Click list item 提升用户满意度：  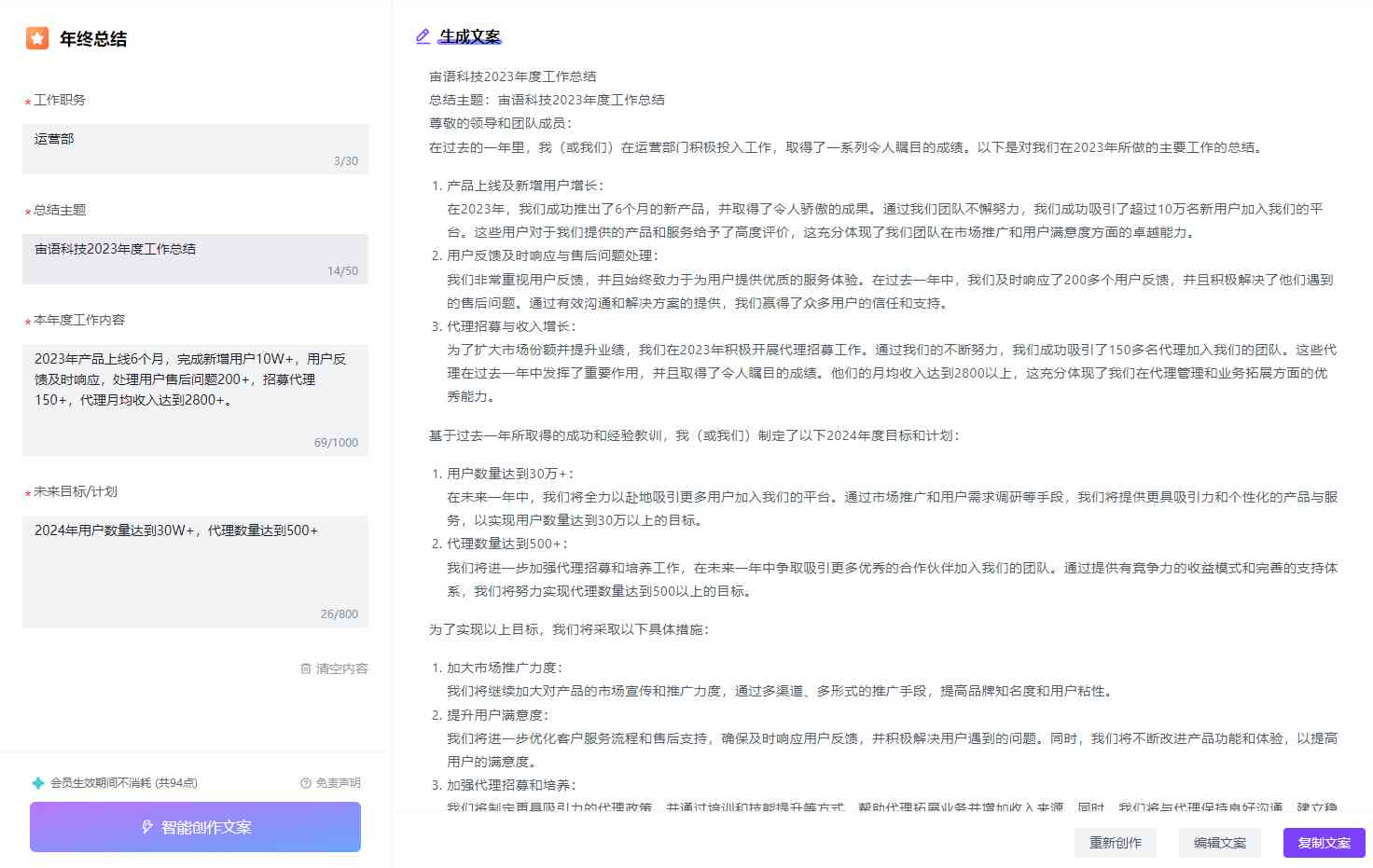(x=498, y=715)
